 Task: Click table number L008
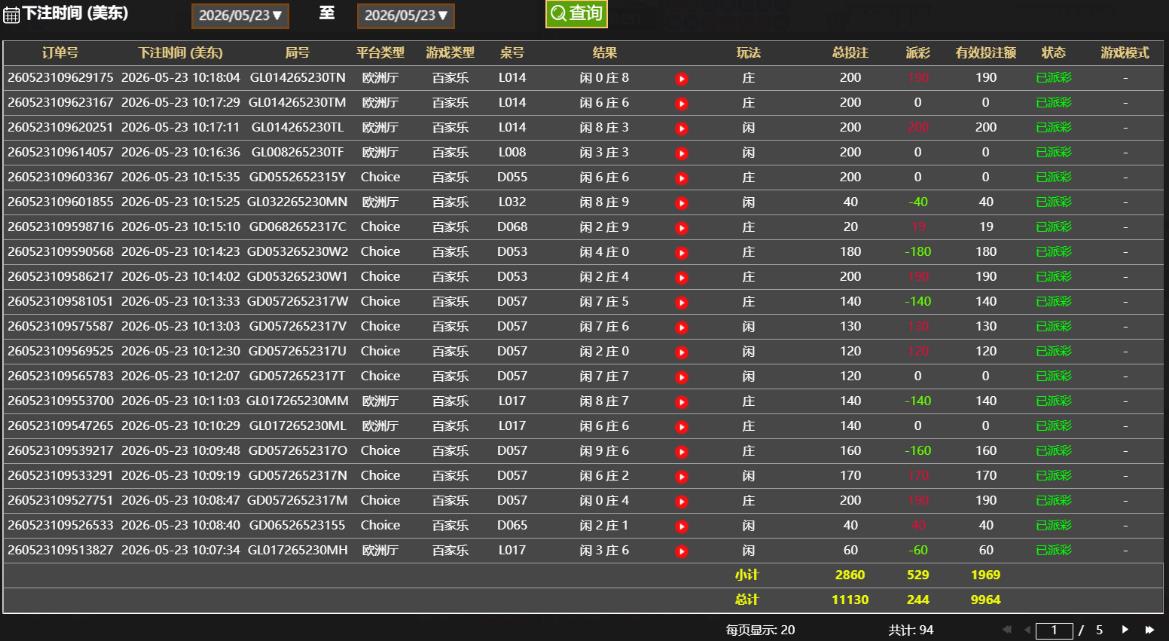point(512,152)
